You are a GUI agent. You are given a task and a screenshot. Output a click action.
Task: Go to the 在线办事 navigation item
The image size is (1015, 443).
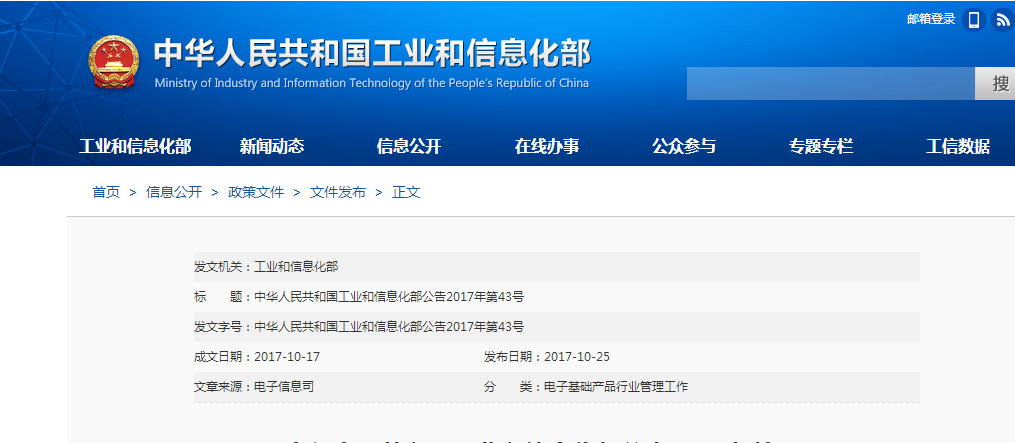[x=547, y=146]
